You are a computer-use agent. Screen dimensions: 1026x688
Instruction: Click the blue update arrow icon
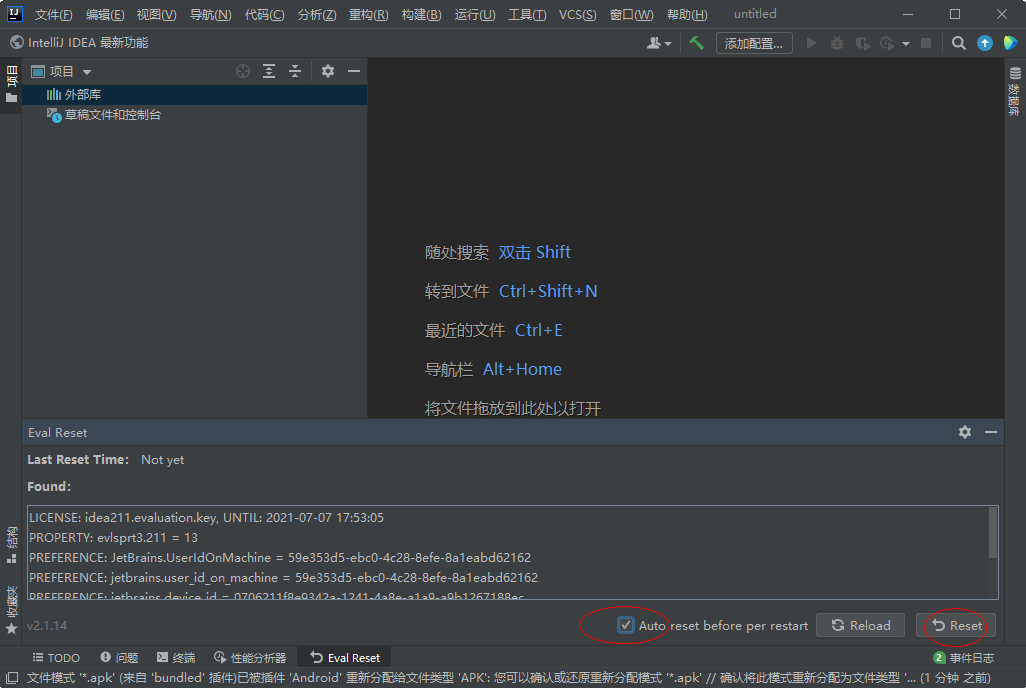[x=985, y=43]
